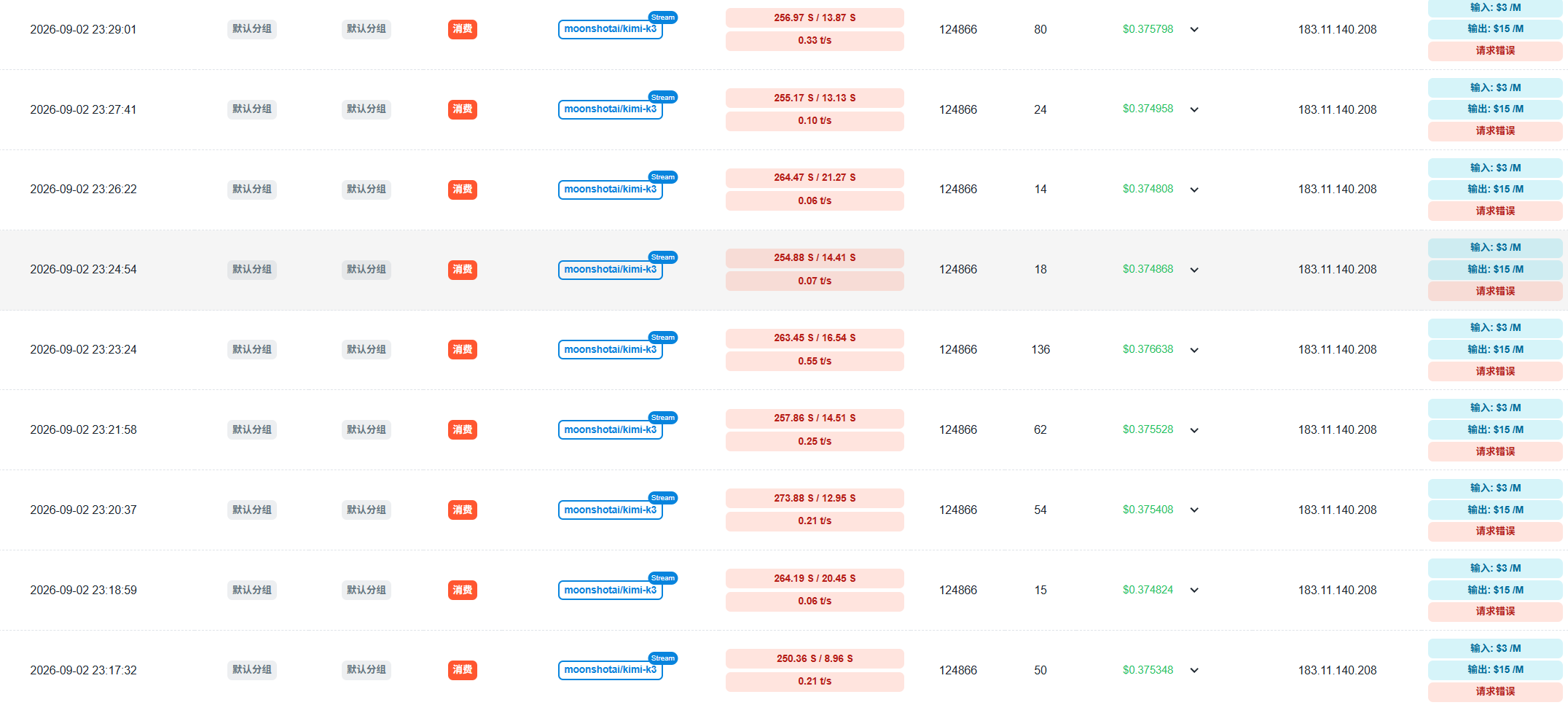Click the 273.88 S / 12.95 S timing tag

(815, 498)
